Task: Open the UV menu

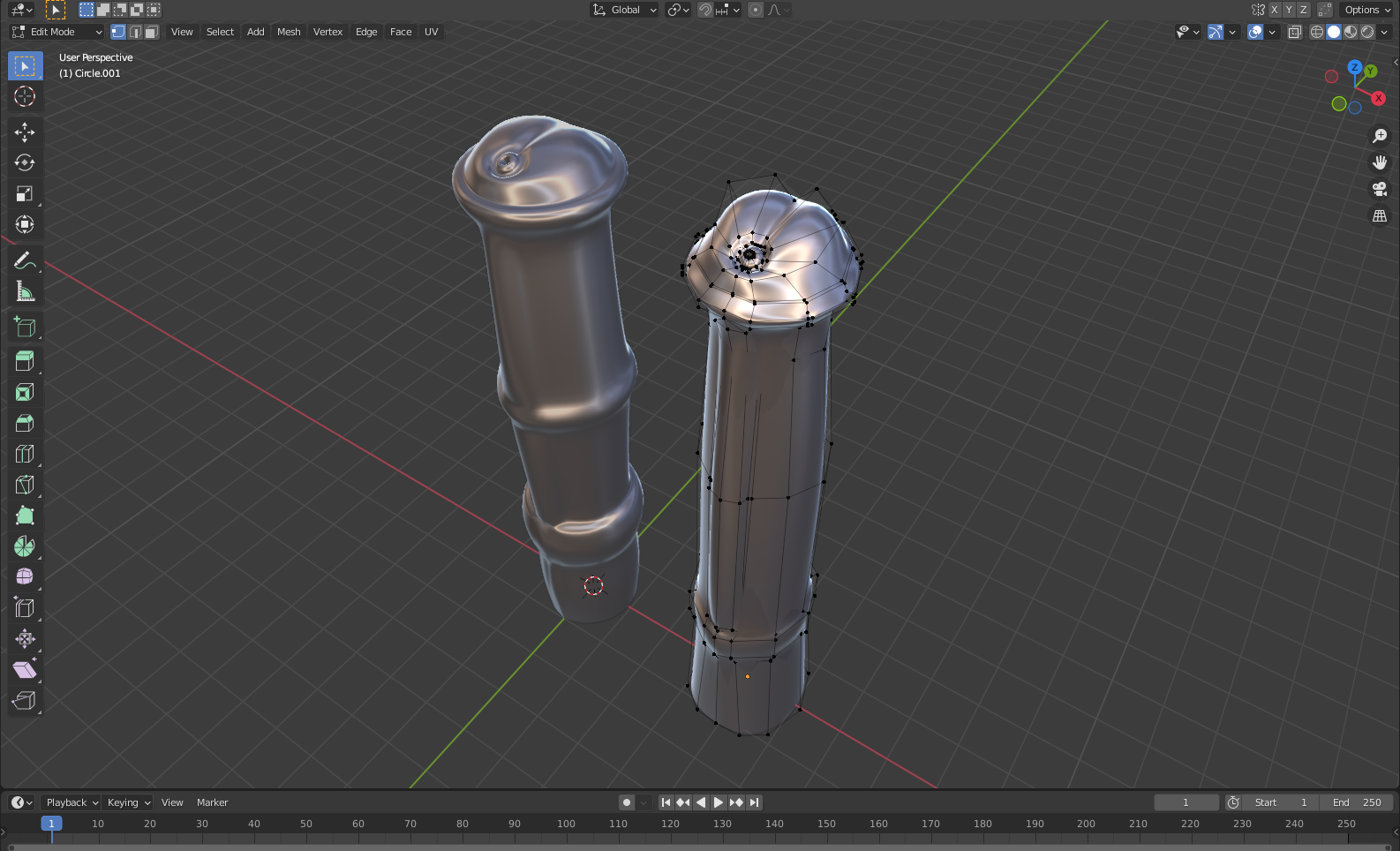Action: pyautogui.click(x=431, y=32)
